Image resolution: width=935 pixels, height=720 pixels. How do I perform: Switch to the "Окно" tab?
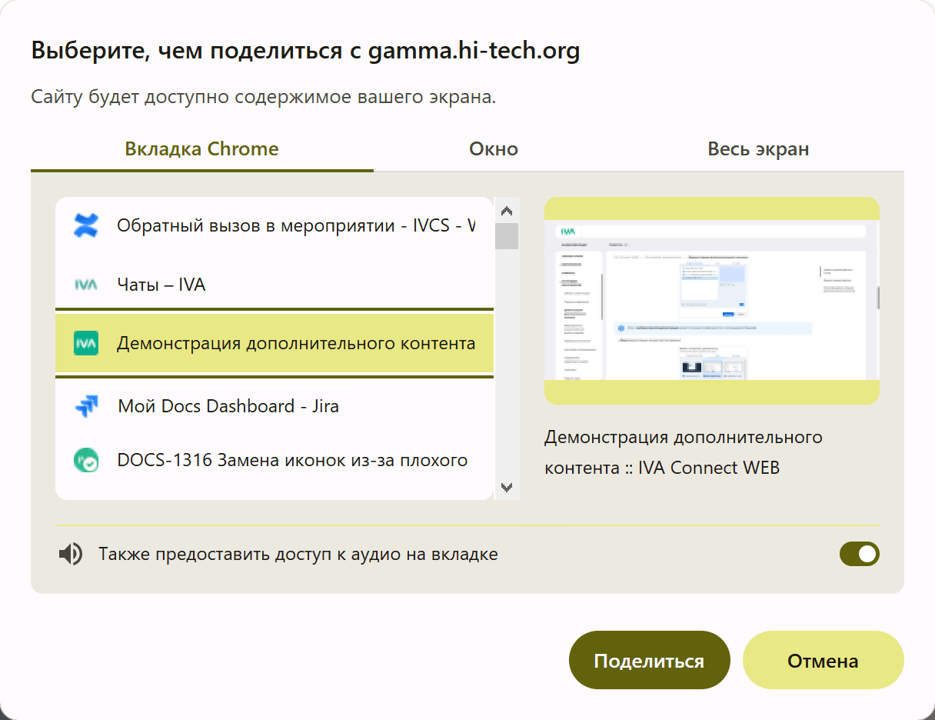click(x=493, y=148)
